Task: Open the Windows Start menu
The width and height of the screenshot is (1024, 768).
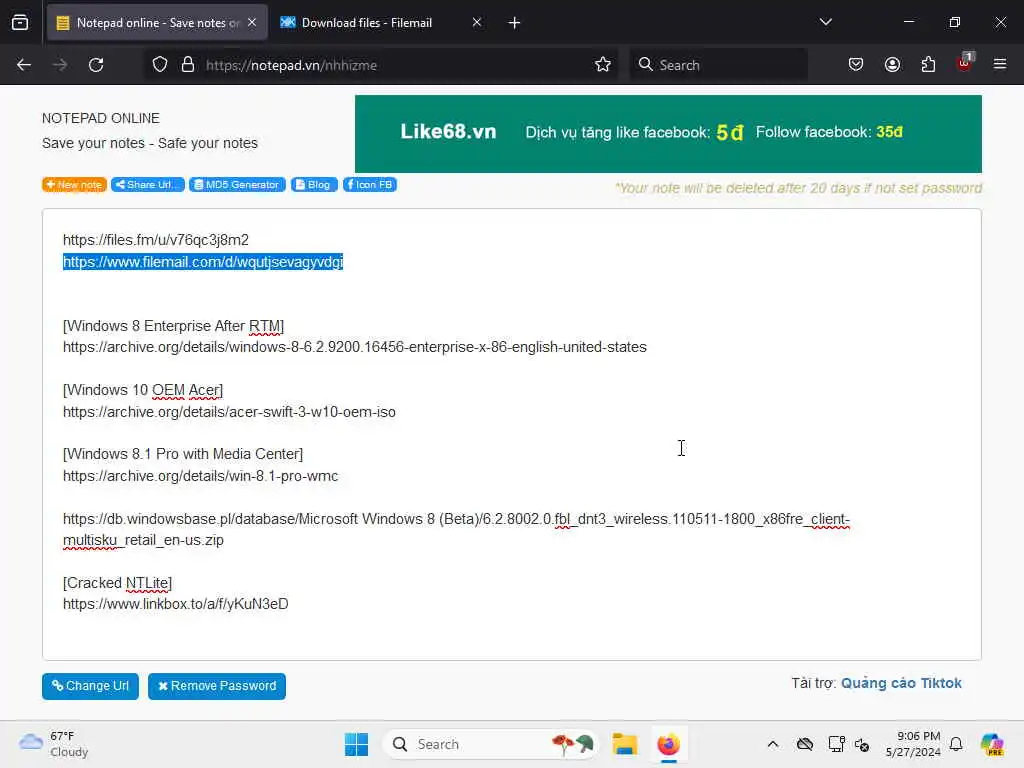Action: 357,744
